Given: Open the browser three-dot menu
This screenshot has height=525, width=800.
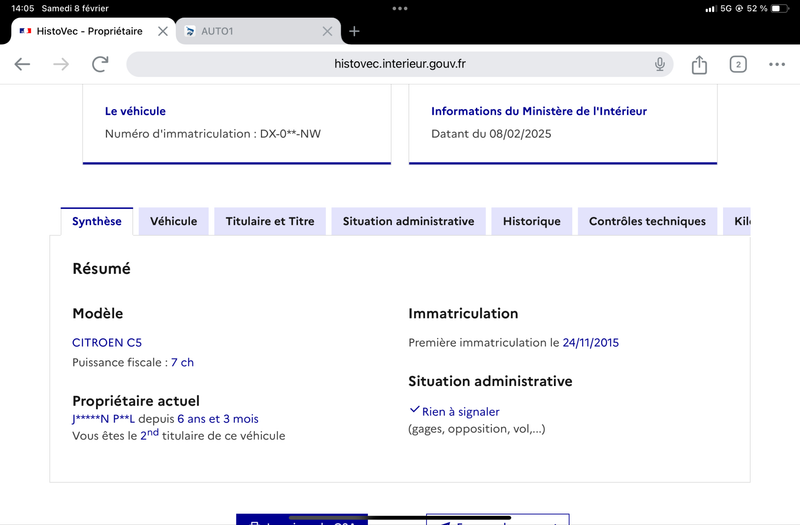Looking at the screenshot, I should 777,64.
